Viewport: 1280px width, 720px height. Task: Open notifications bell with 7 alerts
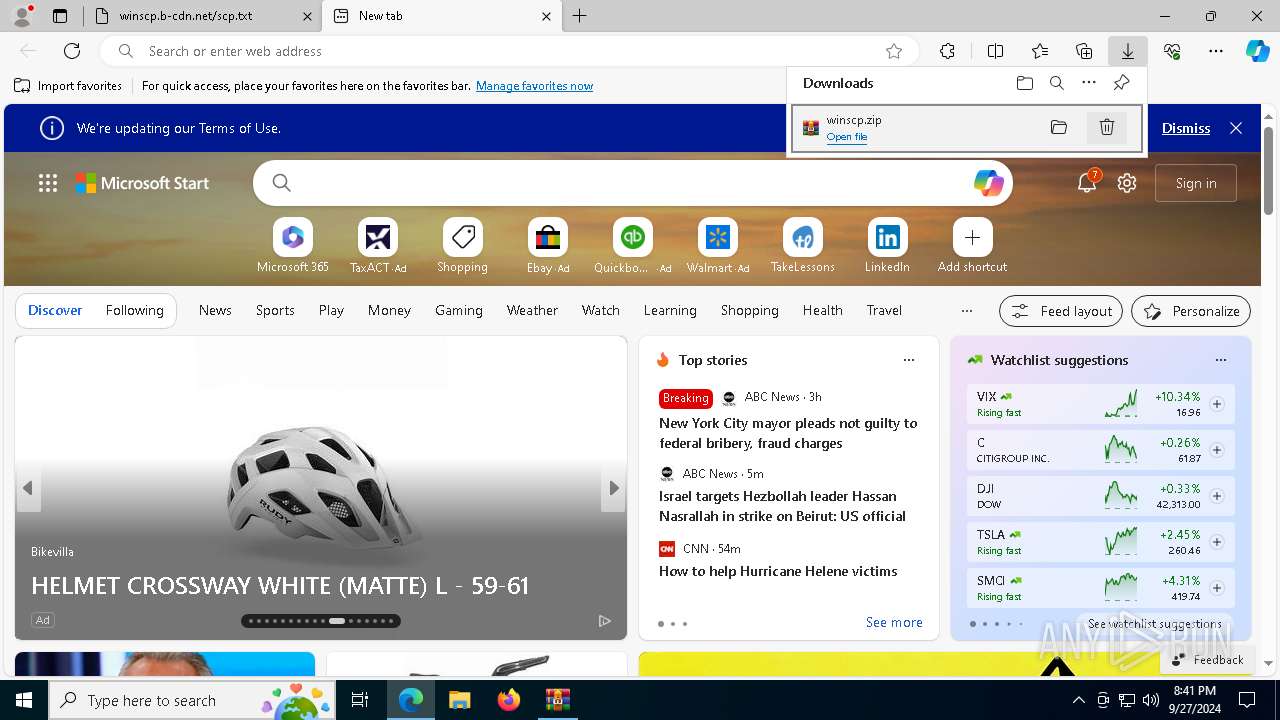[1087, 183]
